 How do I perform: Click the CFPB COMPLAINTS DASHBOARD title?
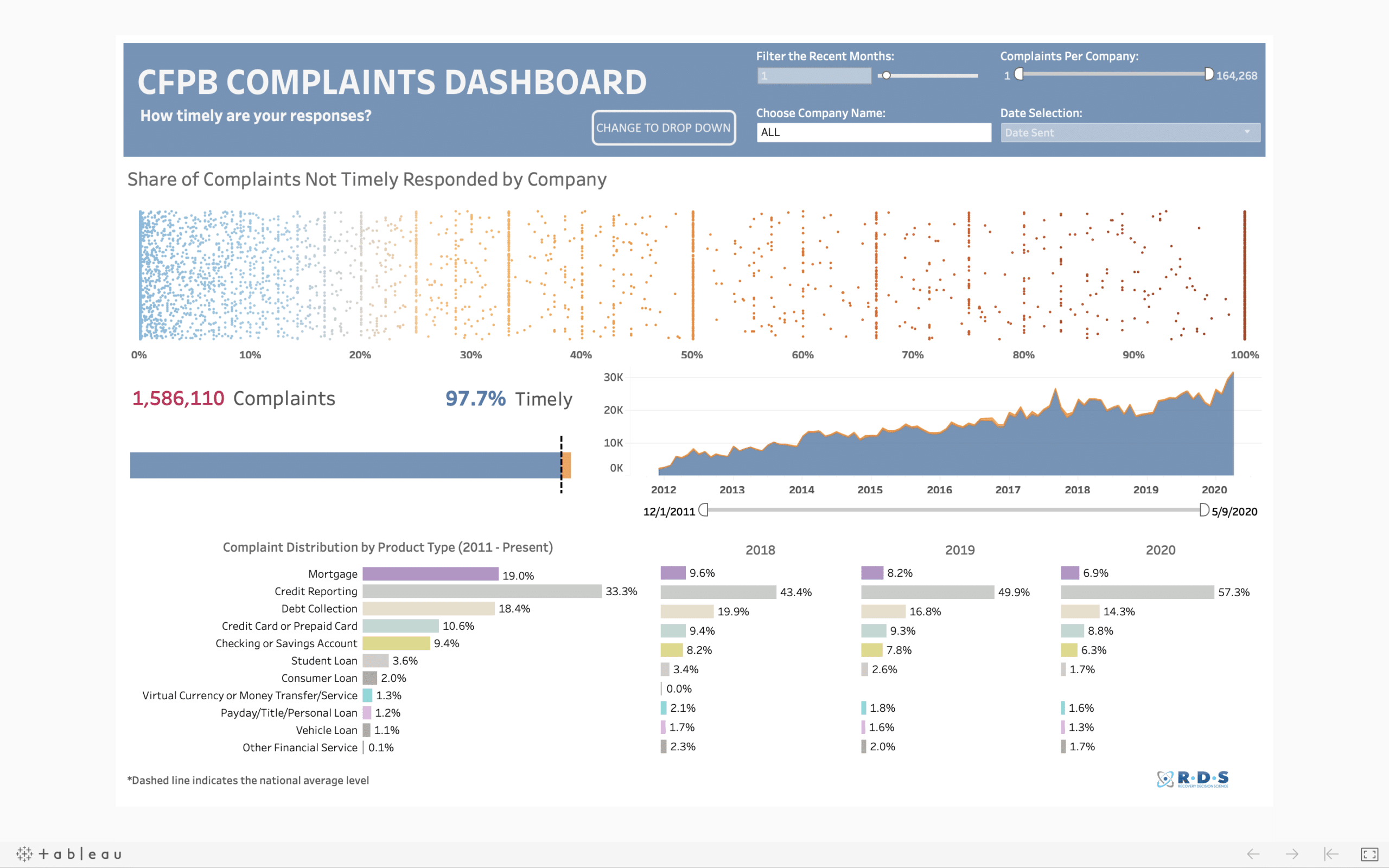[x=392, y=82]
